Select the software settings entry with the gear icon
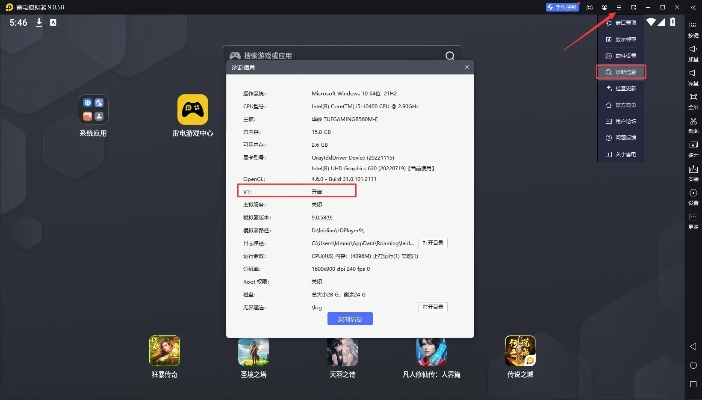The height and width of the screenshot is (400, 702). (x=621, y=56)
